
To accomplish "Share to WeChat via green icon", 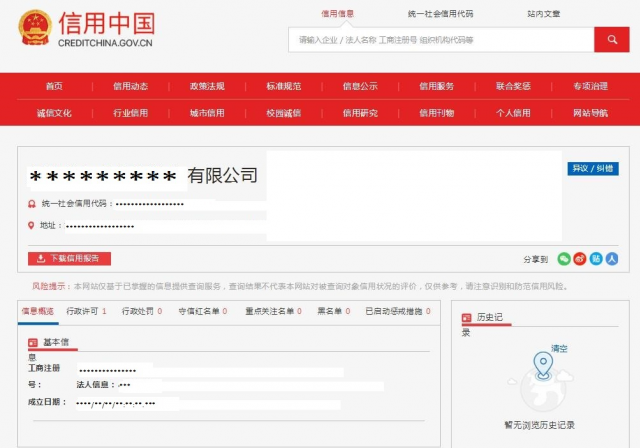I will click(x=564, y=259).
